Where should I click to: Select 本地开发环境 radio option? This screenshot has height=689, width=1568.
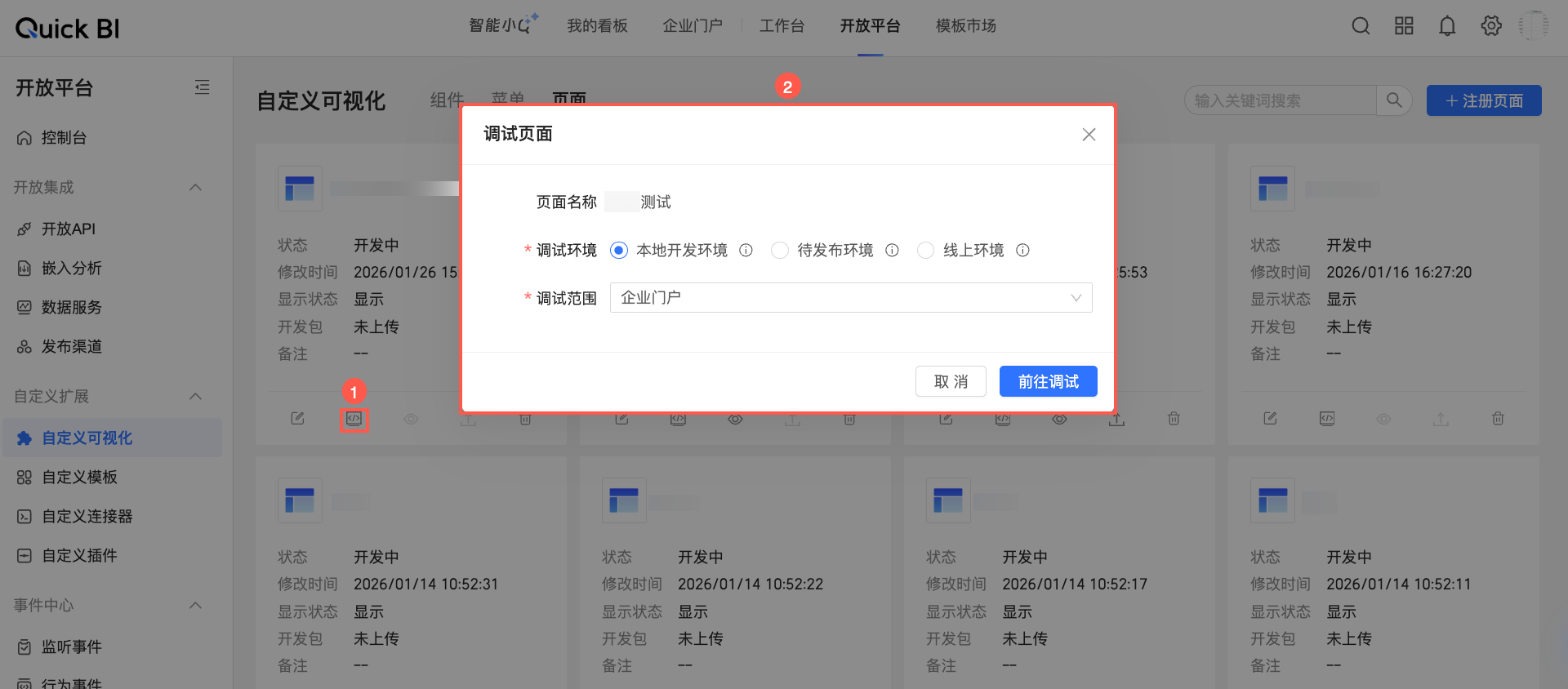(x=619, y=251)
